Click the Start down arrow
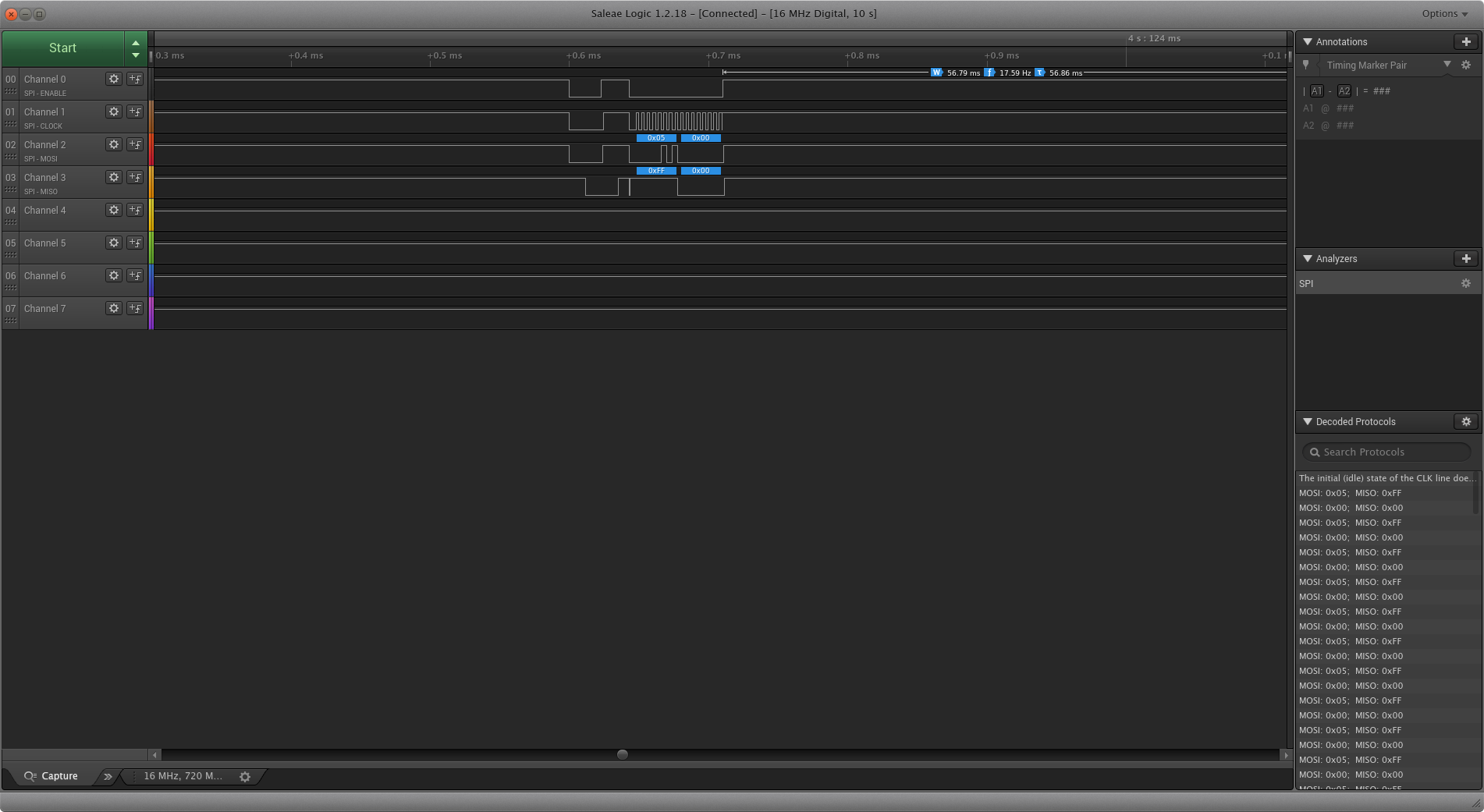Image resolution: width=1484 pixels, height=812 pixels. tap(136, 55)
